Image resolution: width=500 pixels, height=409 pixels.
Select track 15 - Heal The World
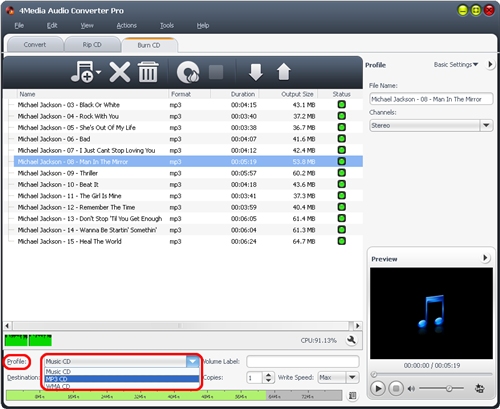(188, 241)
